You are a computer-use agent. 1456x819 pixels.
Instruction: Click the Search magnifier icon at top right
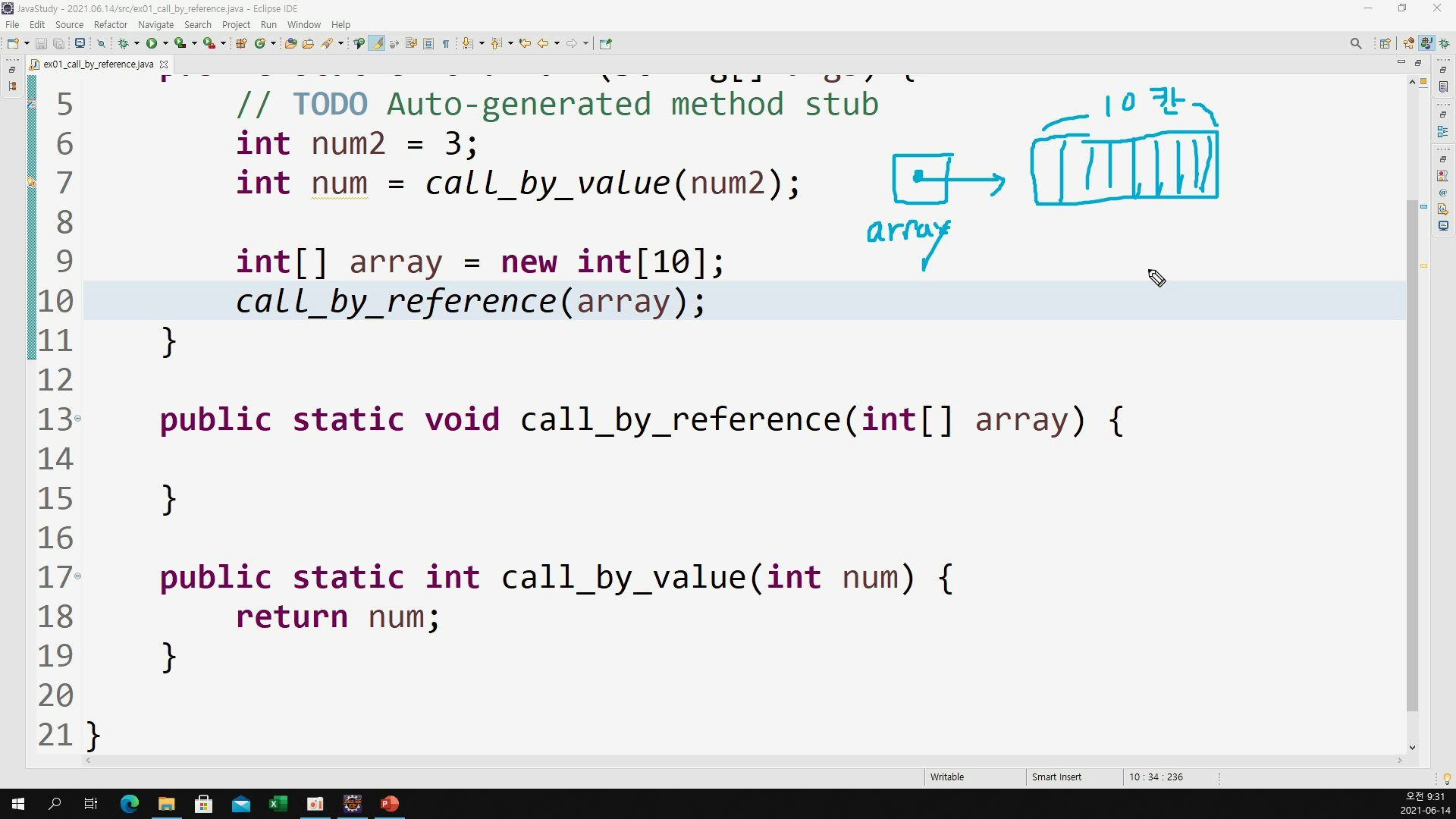(1356, 43)
